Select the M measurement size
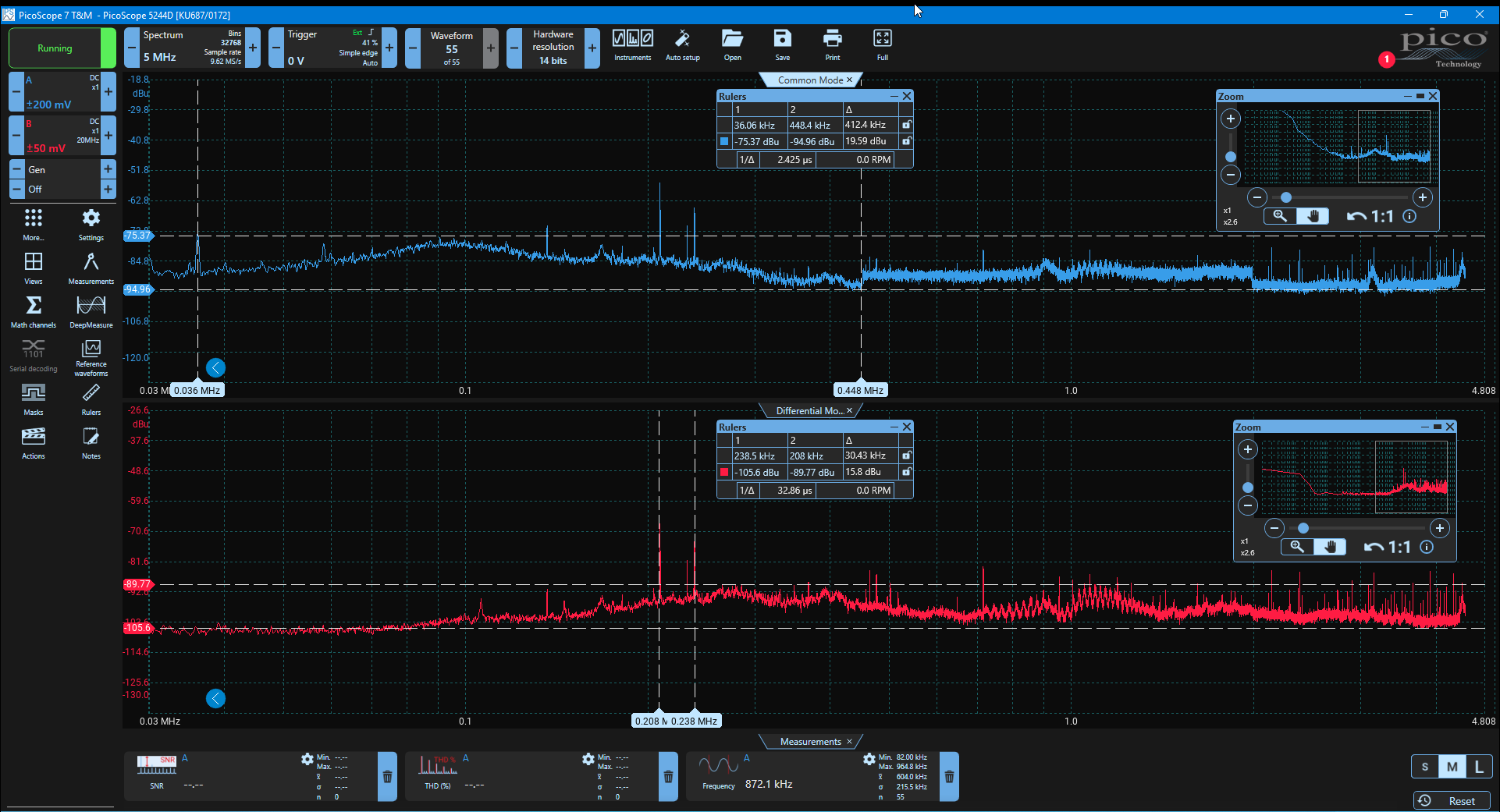1500x812 pixels. click(1452, 767)
